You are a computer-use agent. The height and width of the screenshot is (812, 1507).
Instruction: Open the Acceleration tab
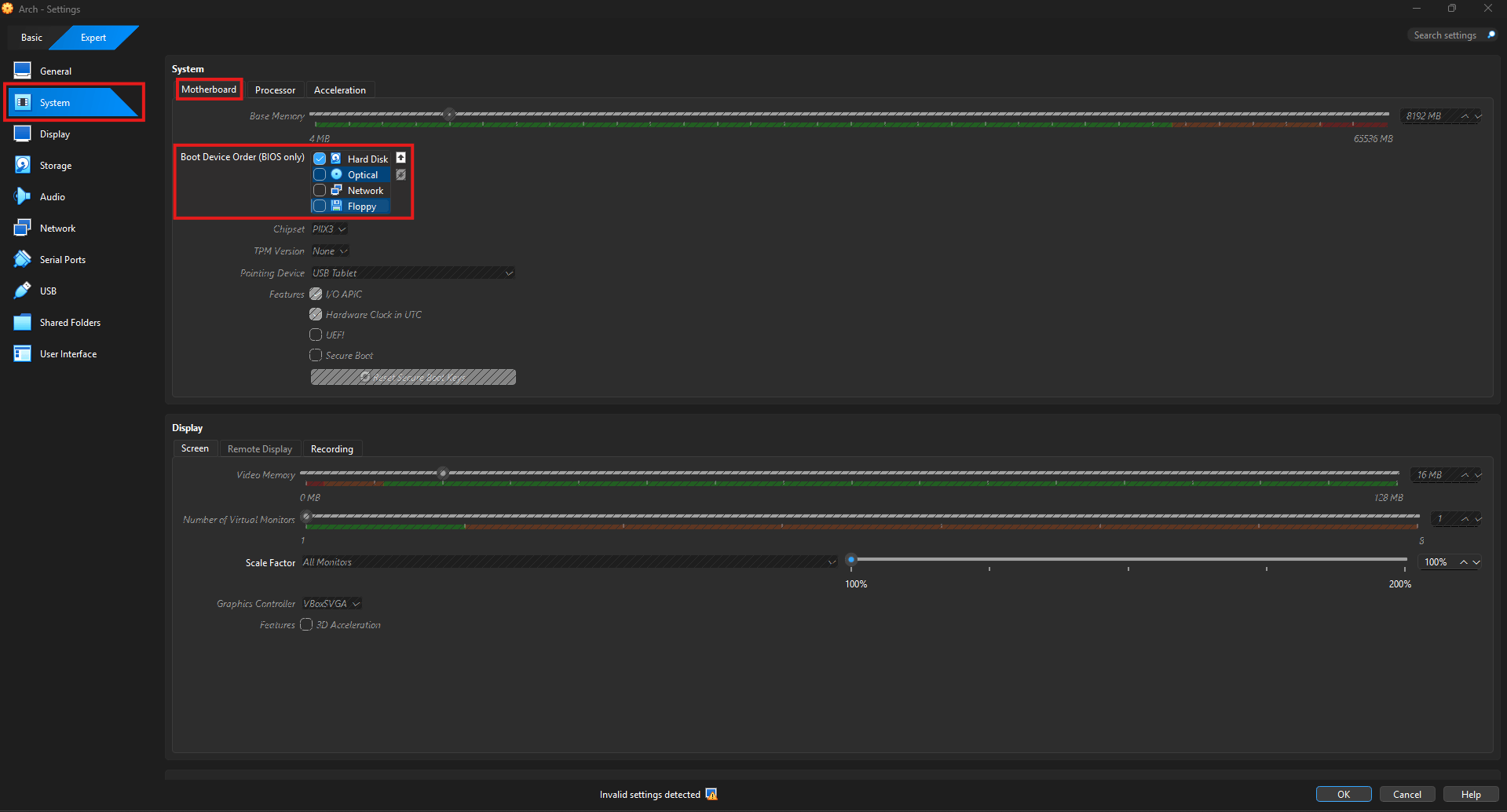(340, 90)
